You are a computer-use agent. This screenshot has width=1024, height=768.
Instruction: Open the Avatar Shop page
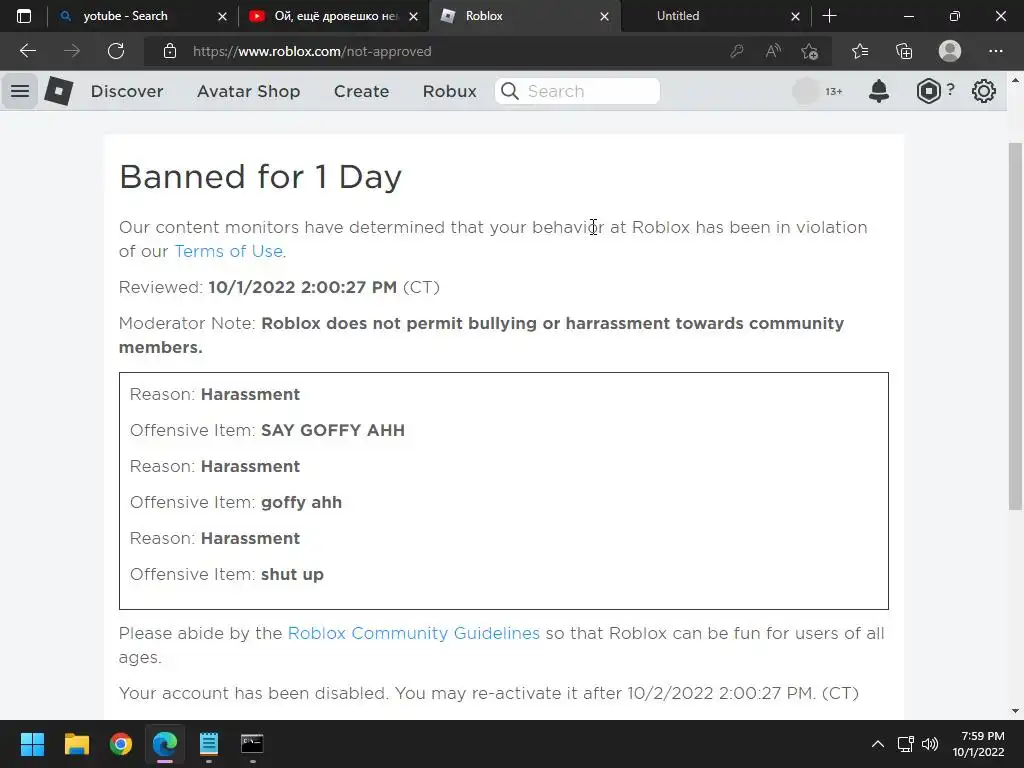point(248,91)
